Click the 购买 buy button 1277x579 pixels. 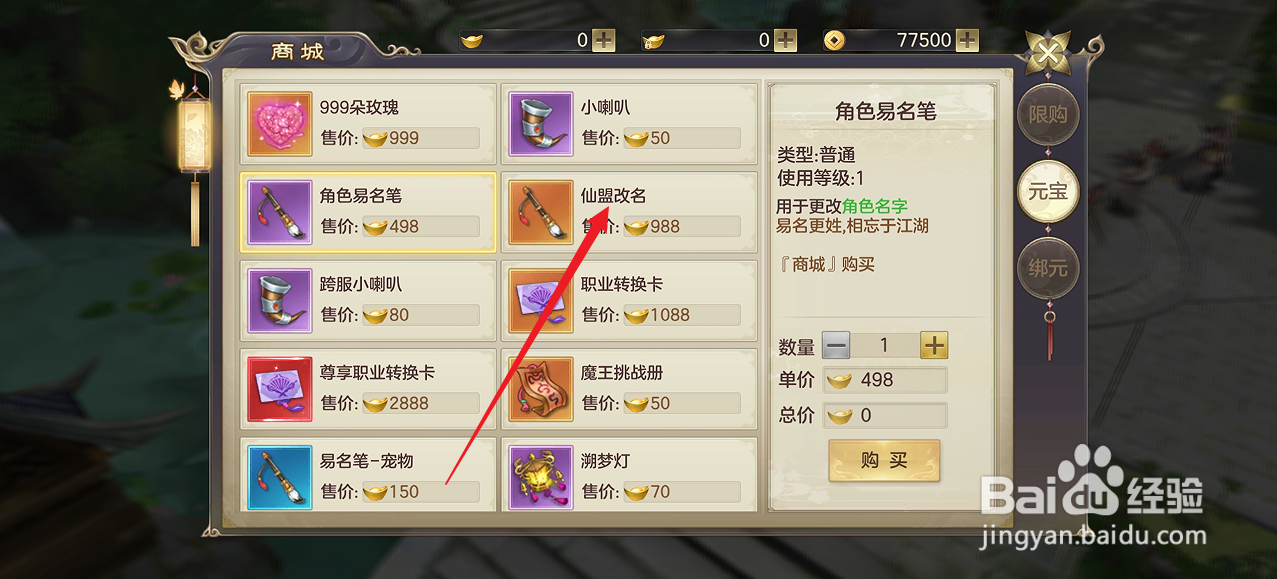884,460
